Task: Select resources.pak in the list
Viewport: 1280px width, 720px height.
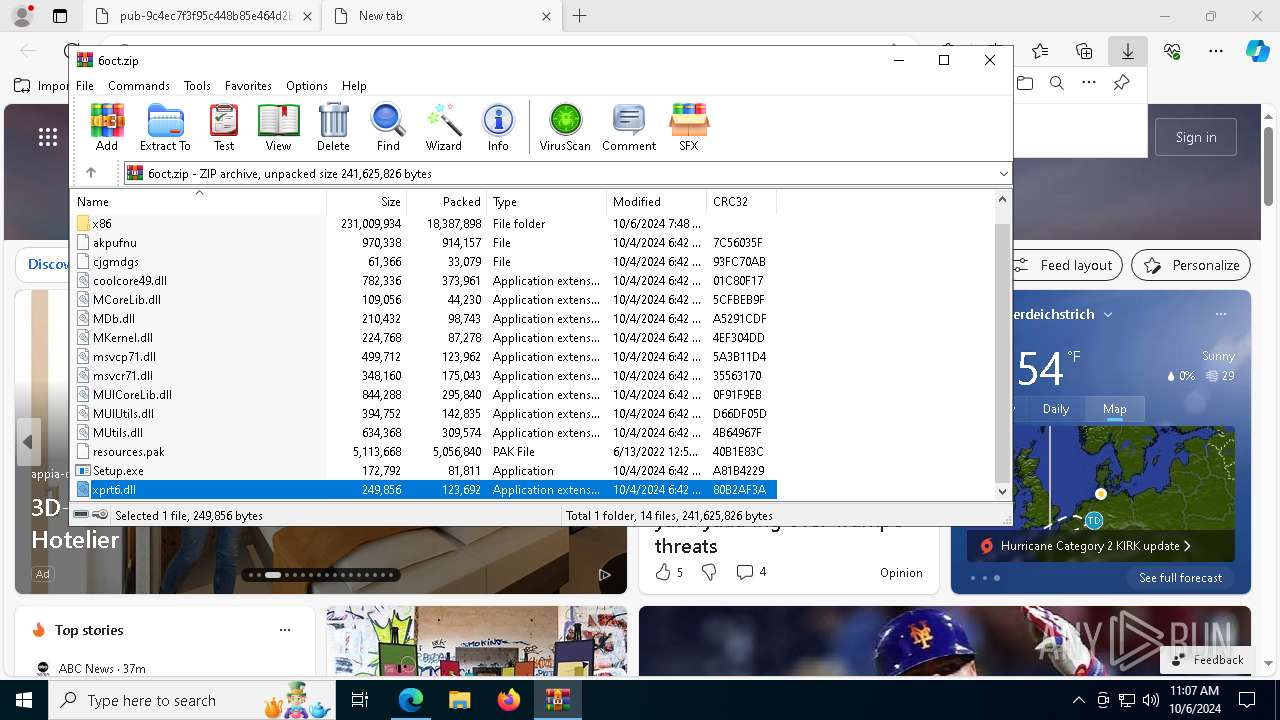Action: 425,452
